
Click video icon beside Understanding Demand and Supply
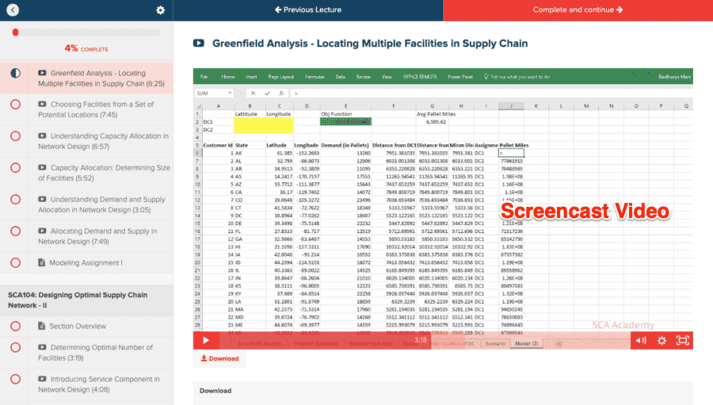pos(42,199)
